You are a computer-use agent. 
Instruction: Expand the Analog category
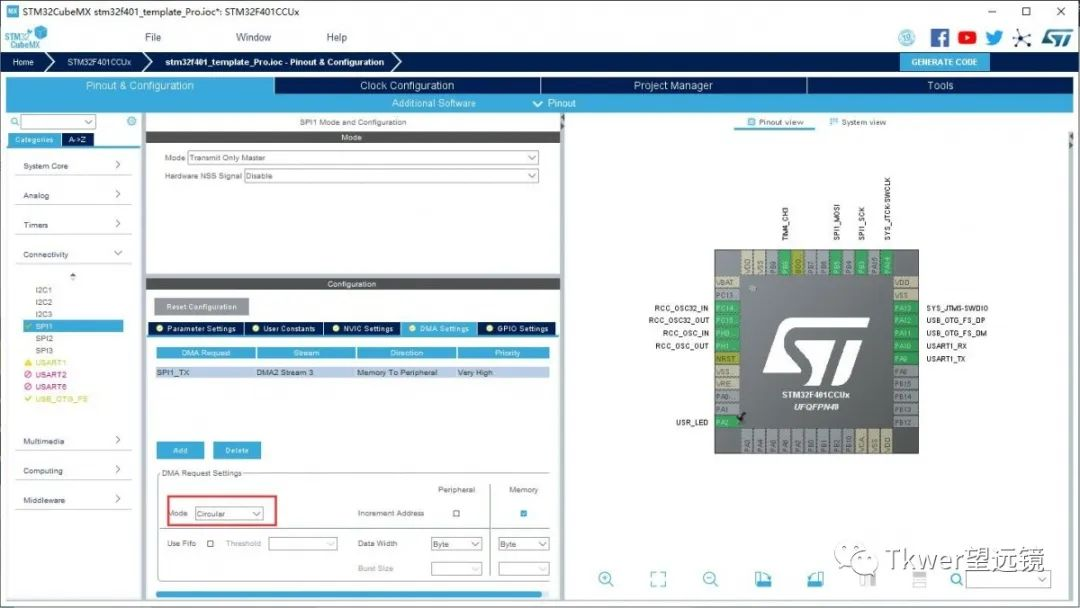pyautogui.click(x=72, y=196)
